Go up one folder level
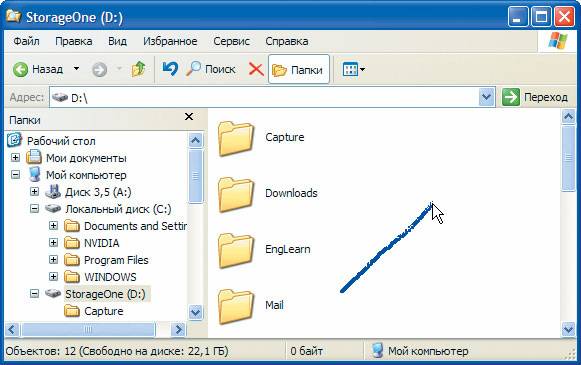This screenshot has height=365, width=581. [x=138, y=69]
